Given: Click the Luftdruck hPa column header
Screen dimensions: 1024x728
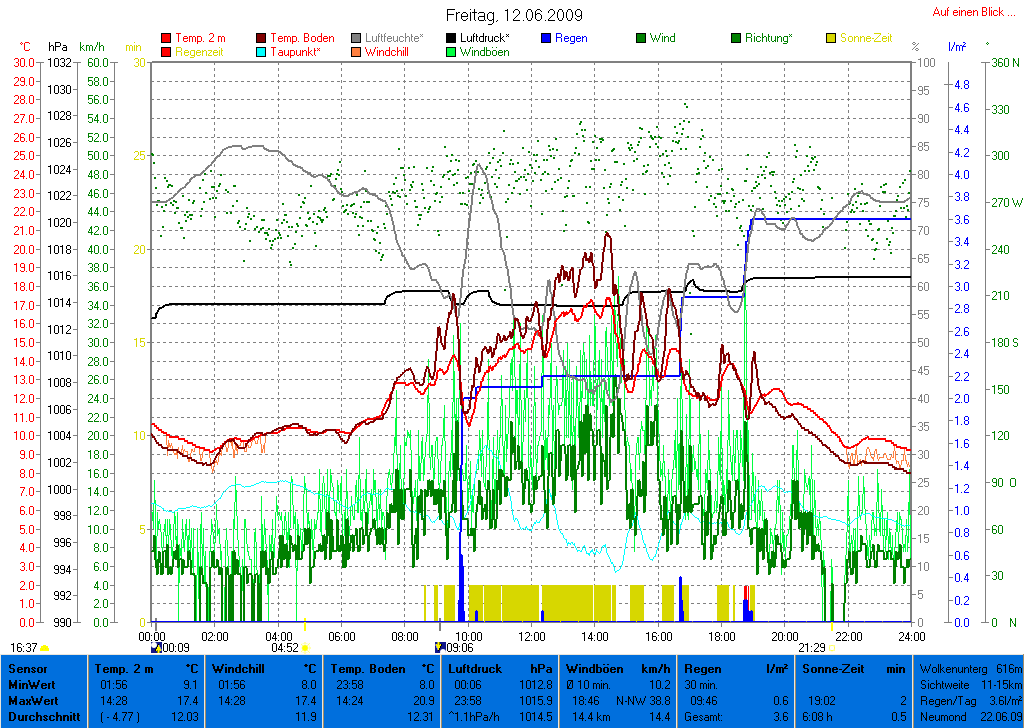Looking at the screenshot, I should (x=500, y=668).
